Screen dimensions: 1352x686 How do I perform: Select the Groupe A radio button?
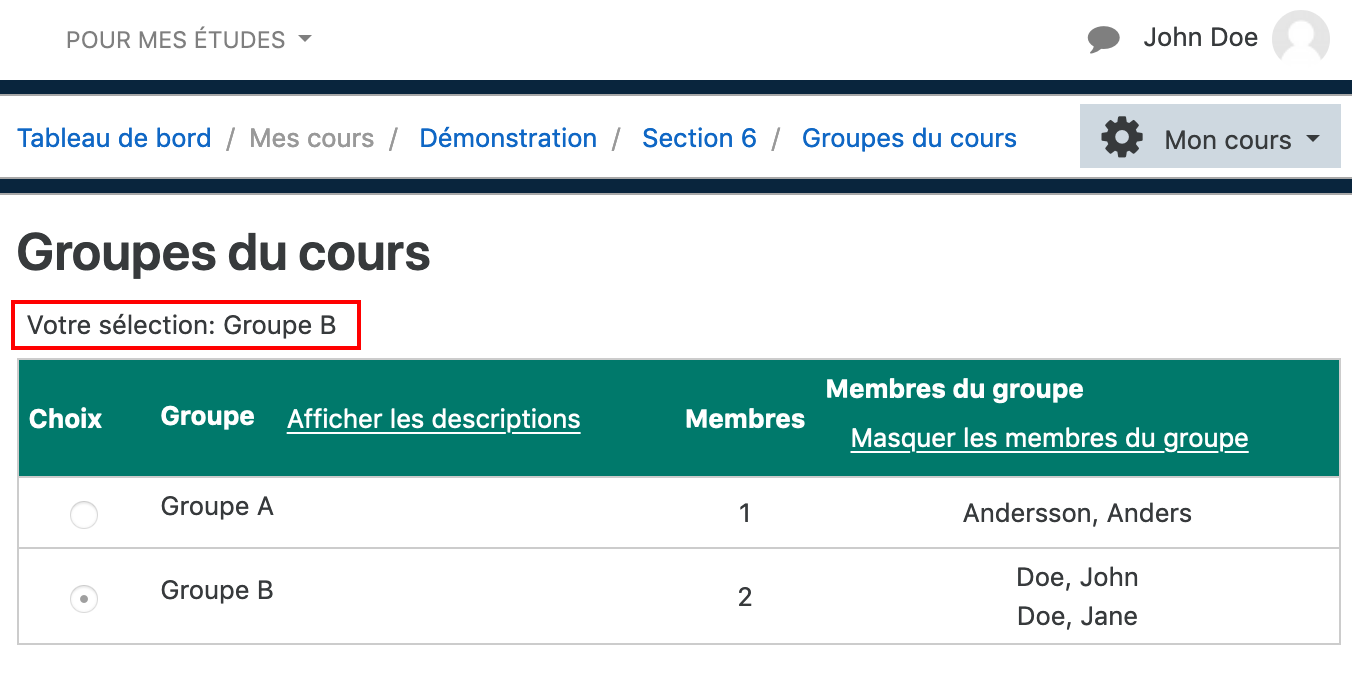84,515
